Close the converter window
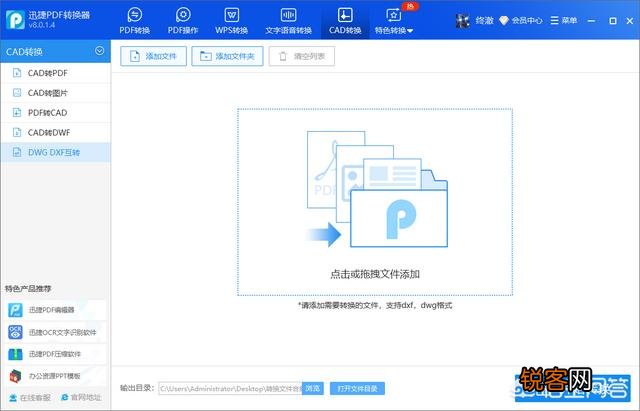Image resolution: width=640 pixels, height=411 pixels. 630,20
